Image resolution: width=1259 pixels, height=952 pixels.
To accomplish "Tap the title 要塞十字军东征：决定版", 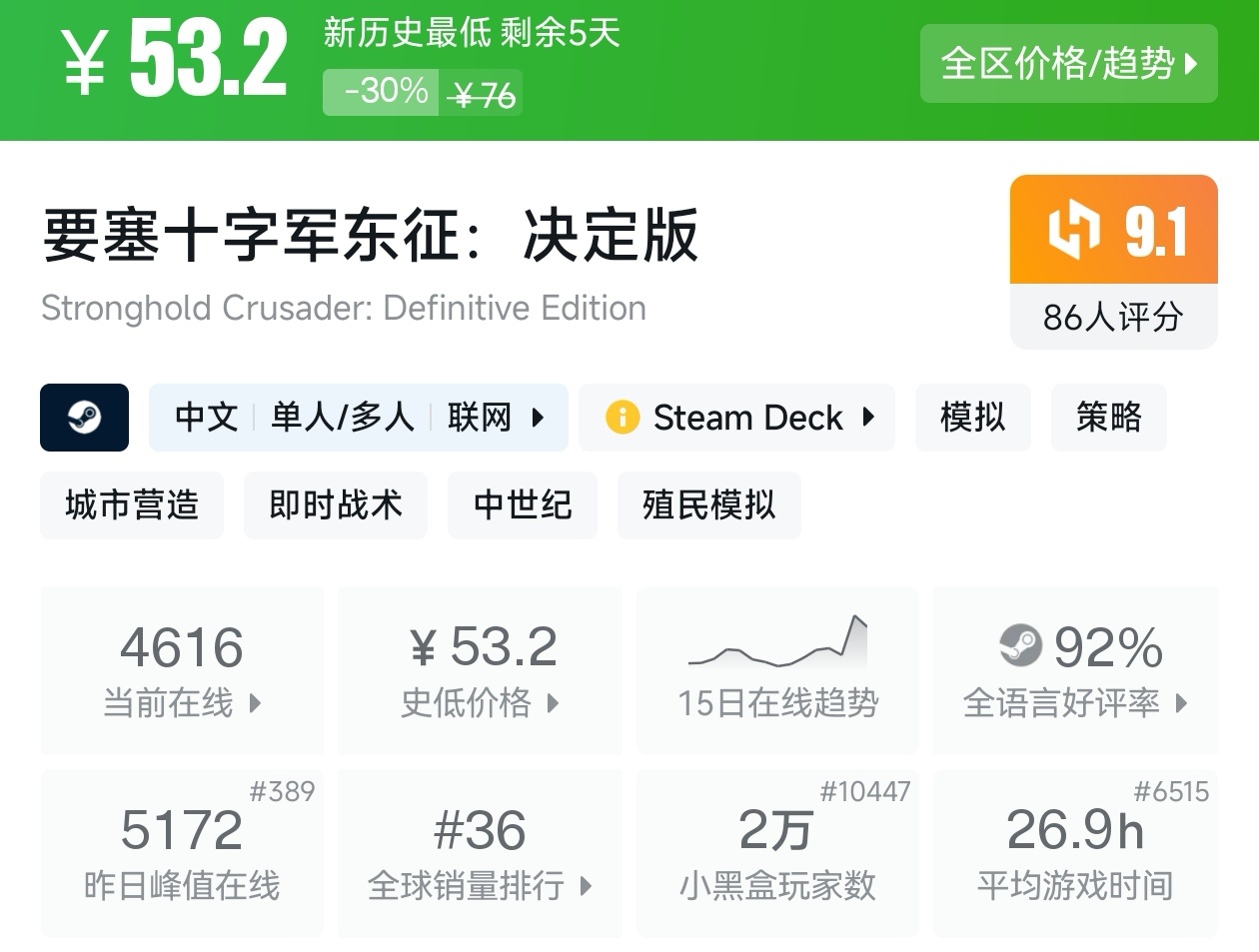I will point(370,236).
